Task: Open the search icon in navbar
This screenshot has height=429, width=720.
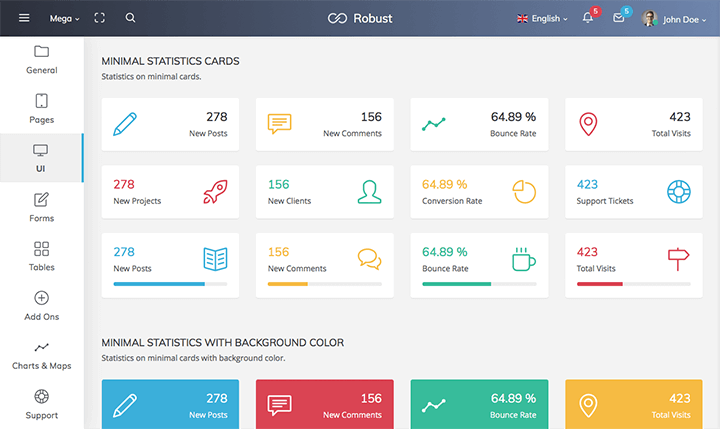Action: click(130, 17)
